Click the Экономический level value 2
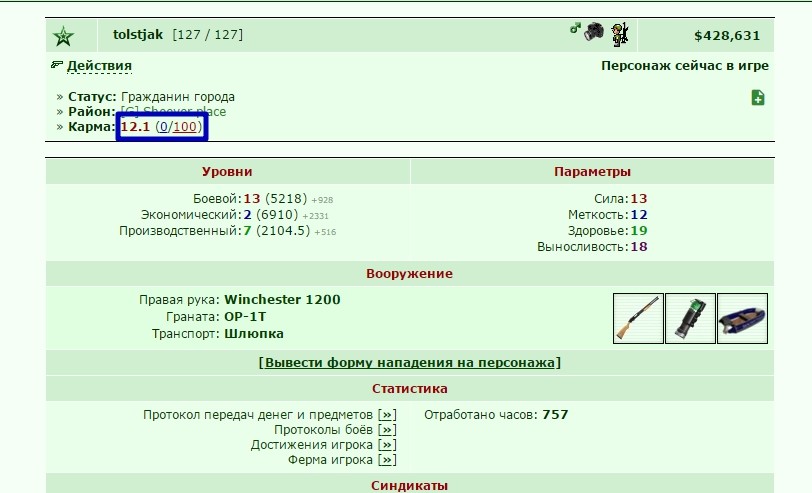 click(248, 215)
